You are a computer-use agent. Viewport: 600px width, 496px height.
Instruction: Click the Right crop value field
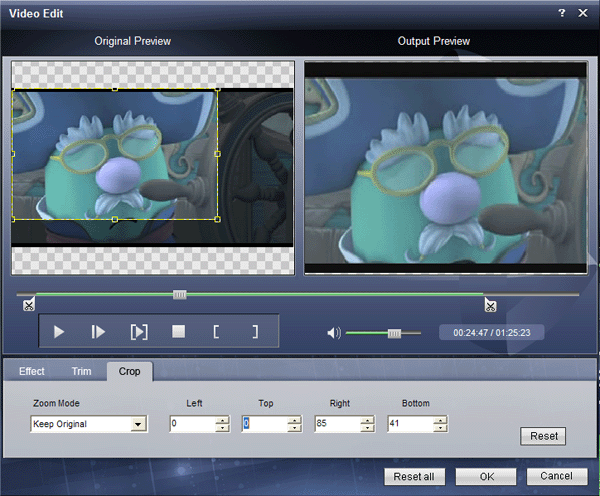338,424
